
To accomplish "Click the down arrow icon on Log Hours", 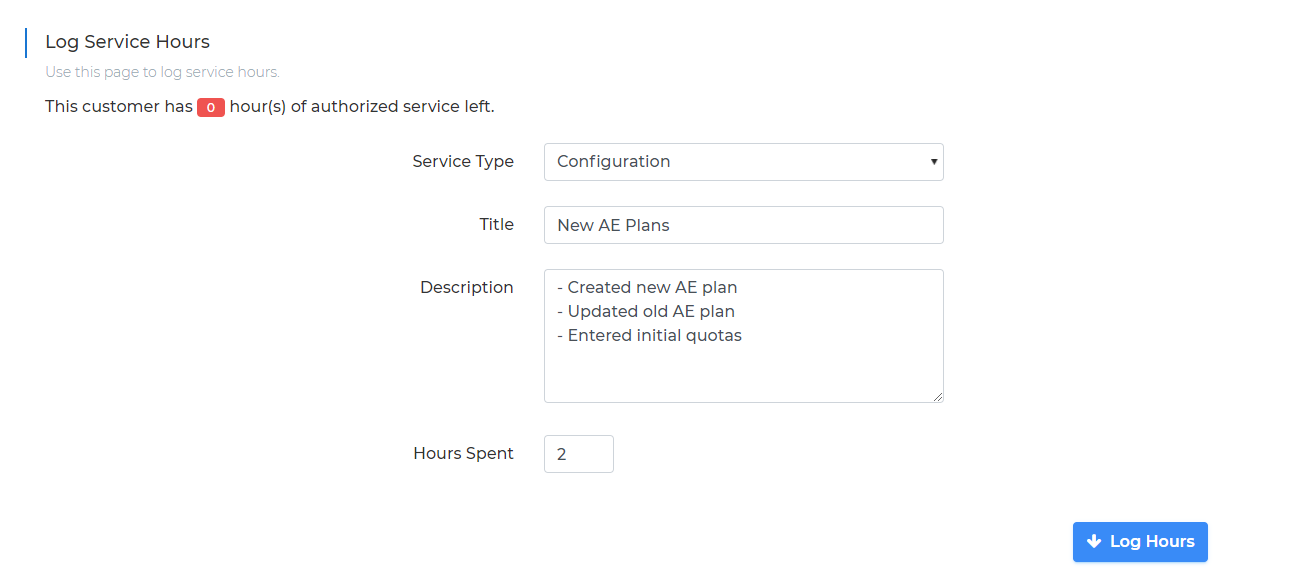I will click(1094, 541).
